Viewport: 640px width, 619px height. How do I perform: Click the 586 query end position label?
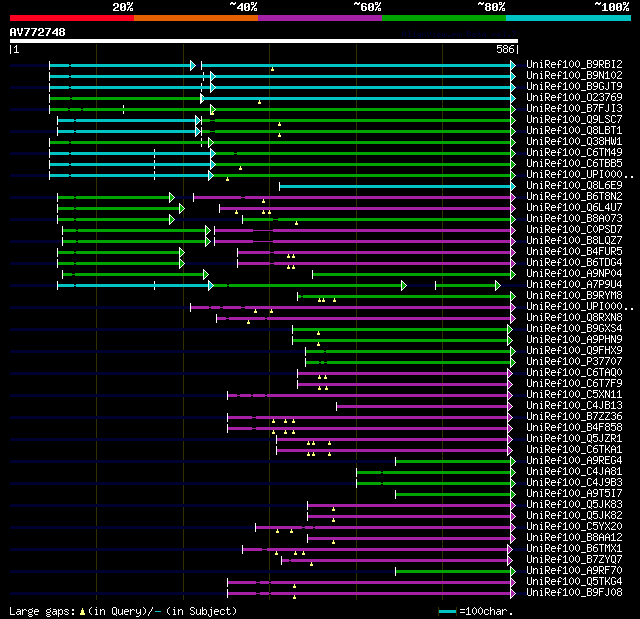point(505,49)
